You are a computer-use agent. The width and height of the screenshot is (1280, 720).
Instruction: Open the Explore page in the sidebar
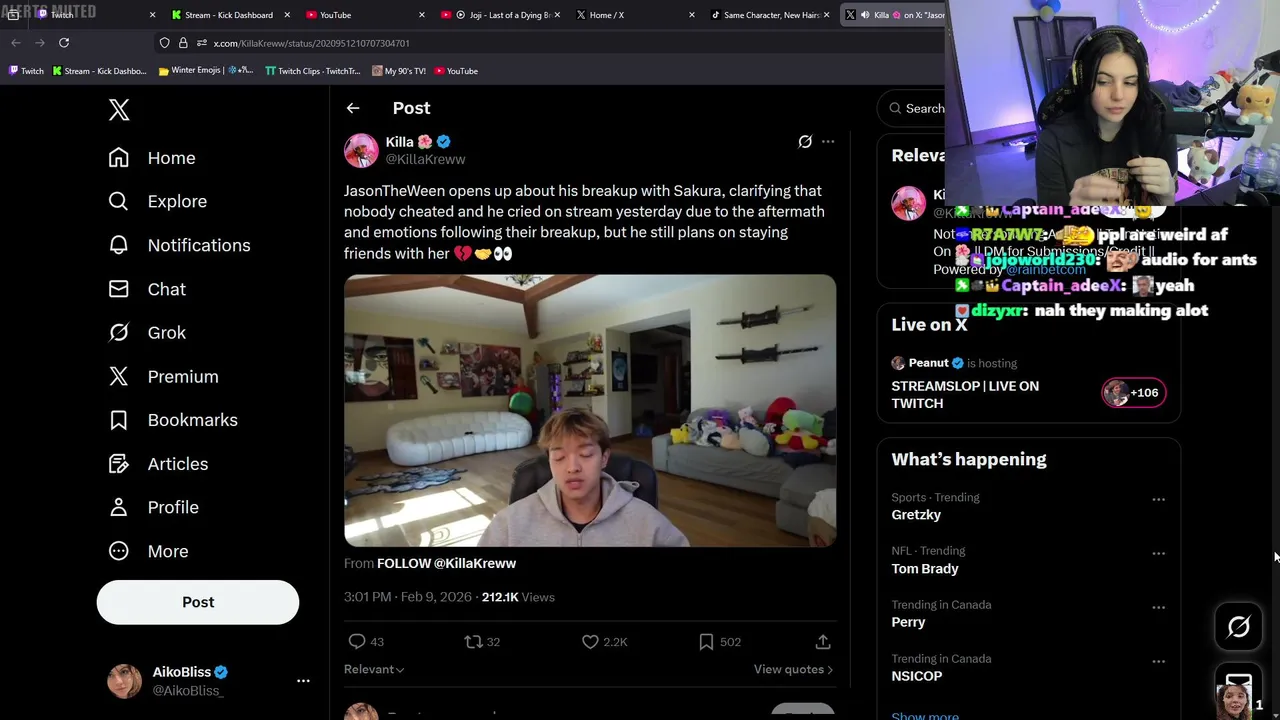coord(158,201)
